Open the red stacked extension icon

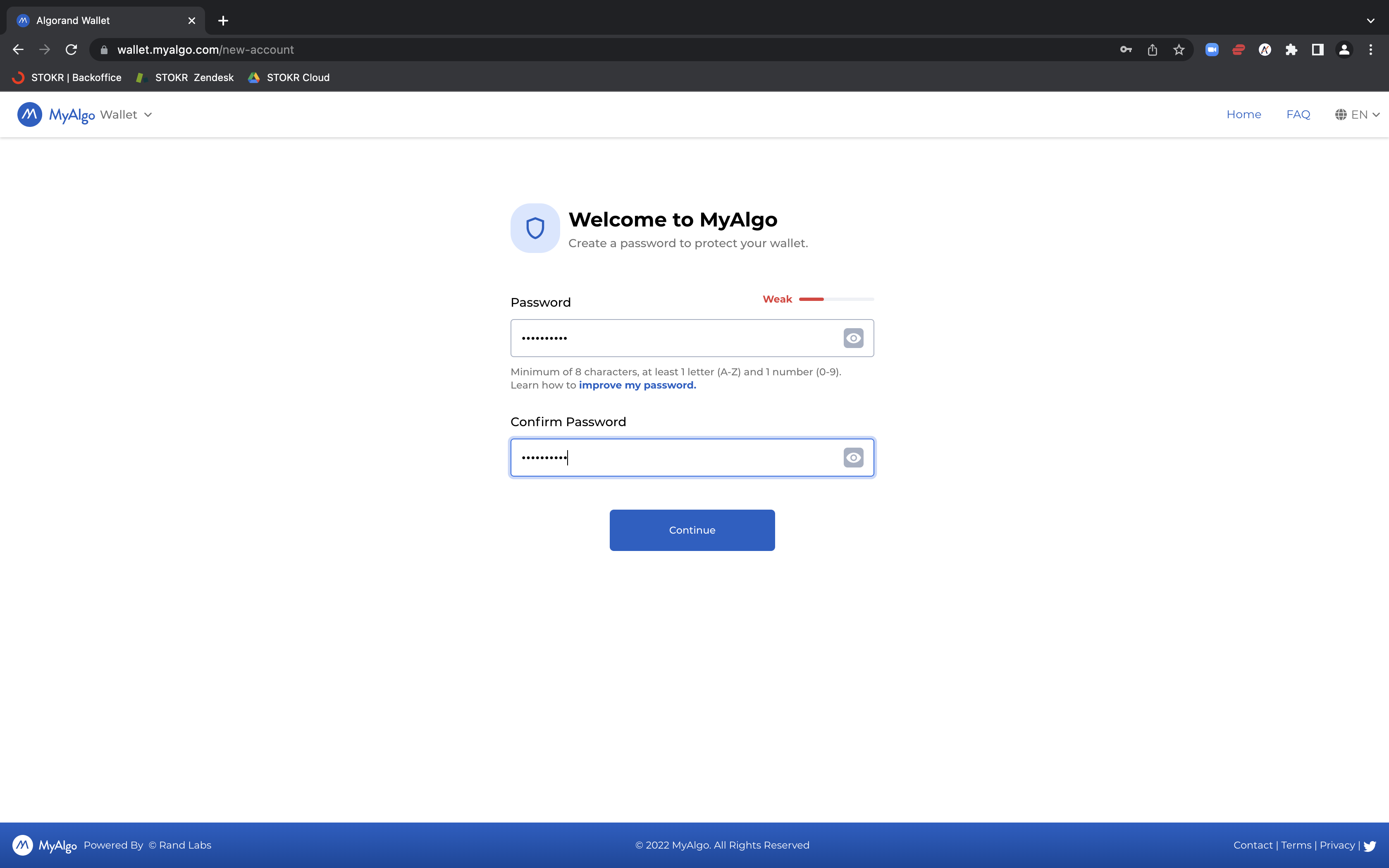point(1238,50)
